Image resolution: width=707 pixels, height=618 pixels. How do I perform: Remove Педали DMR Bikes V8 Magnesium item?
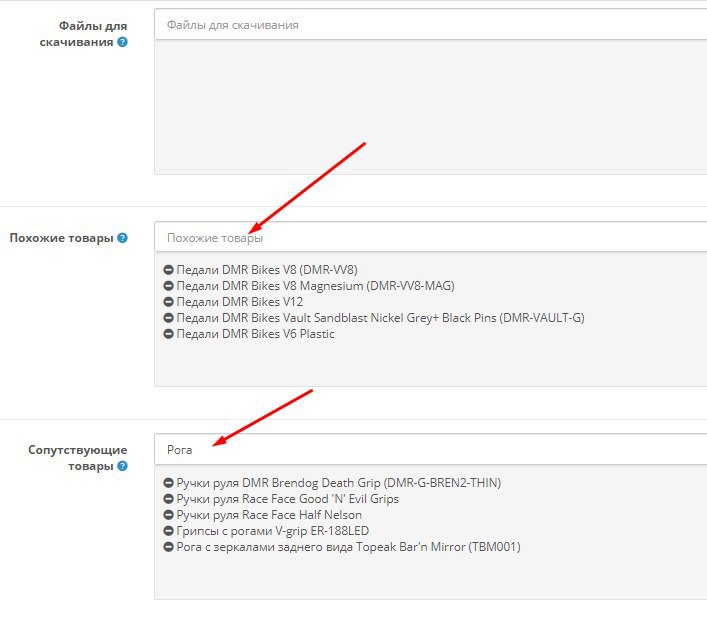pos(168,286)
